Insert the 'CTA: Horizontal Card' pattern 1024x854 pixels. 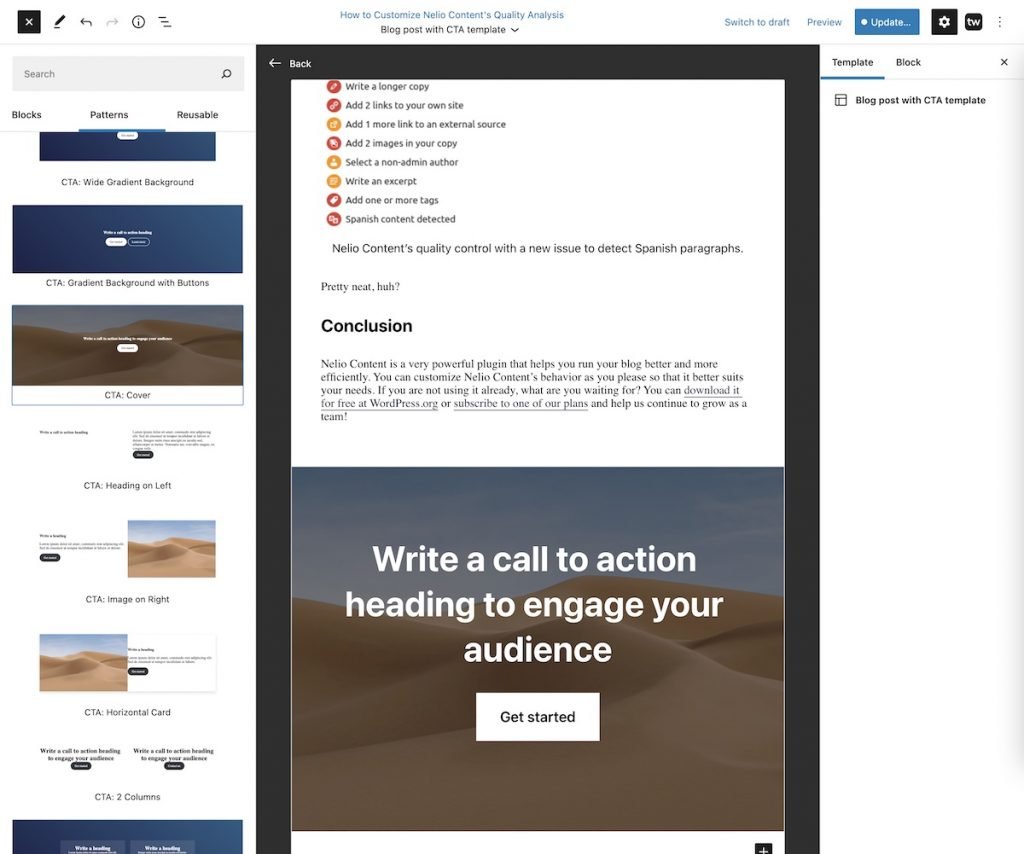coord(127,674)
